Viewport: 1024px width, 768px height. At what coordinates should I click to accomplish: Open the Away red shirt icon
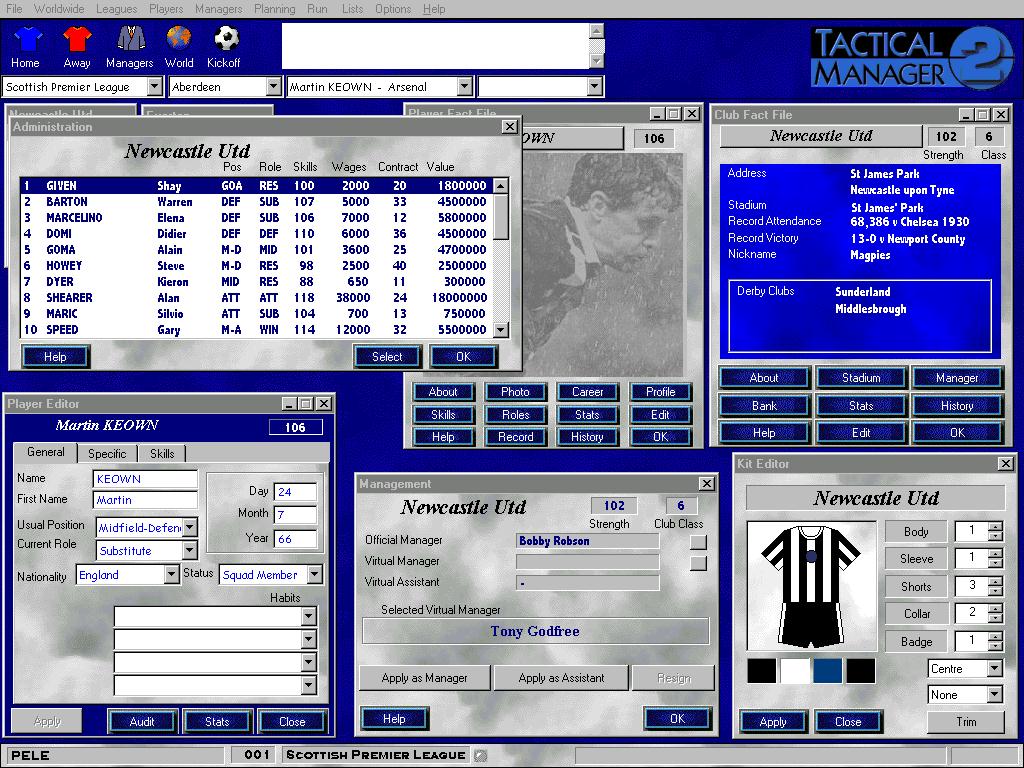click(77, 39)
